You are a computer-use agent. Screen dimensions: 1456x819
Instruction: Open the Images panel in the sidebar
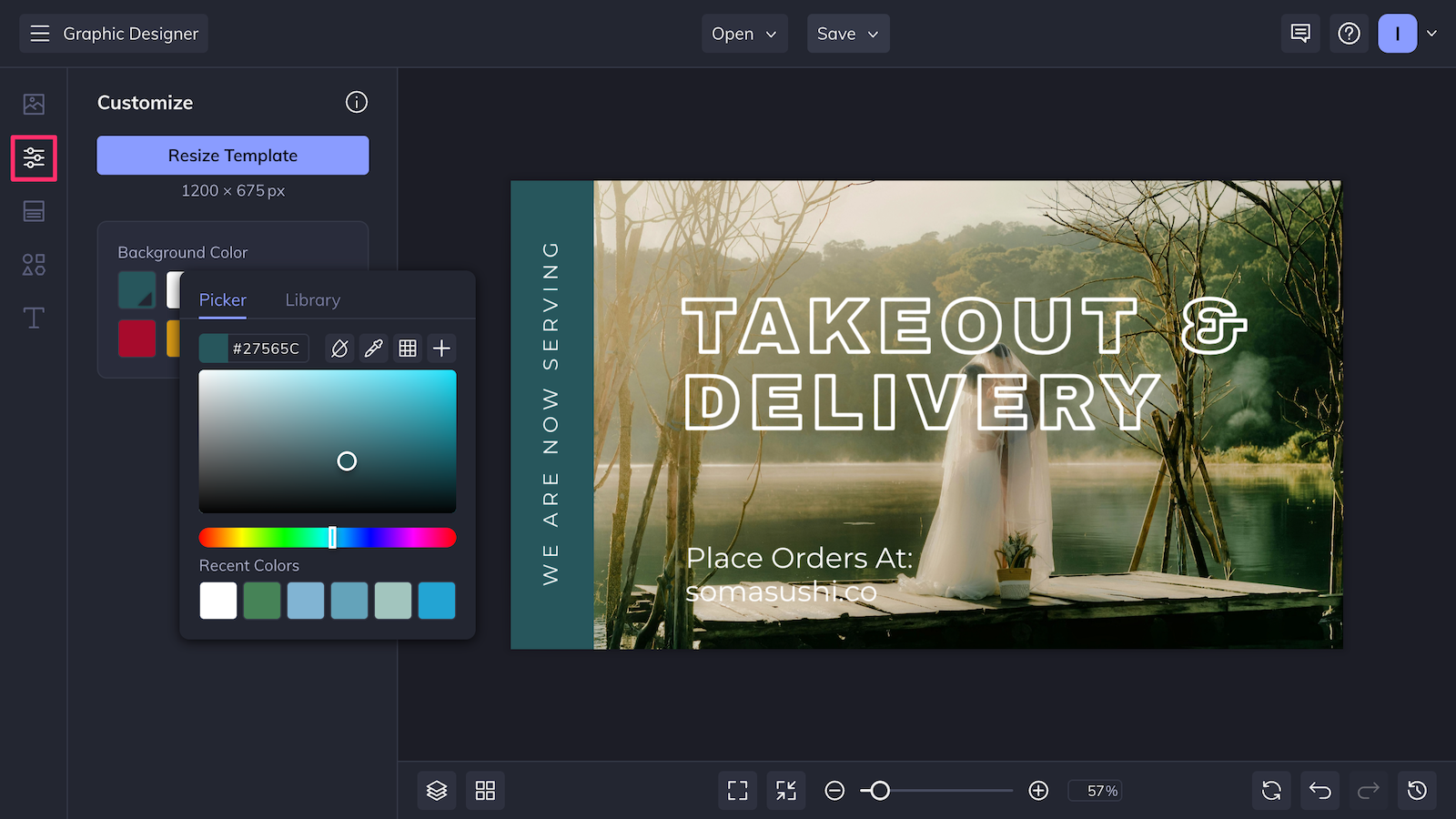pyautogui.click(x=33, y=104)
